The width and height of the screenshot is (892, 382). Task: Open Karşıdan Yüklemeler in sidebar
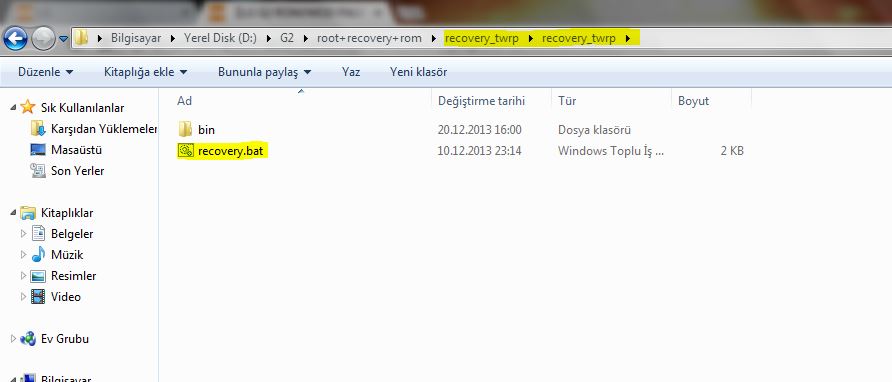click(x=104, y=129)
